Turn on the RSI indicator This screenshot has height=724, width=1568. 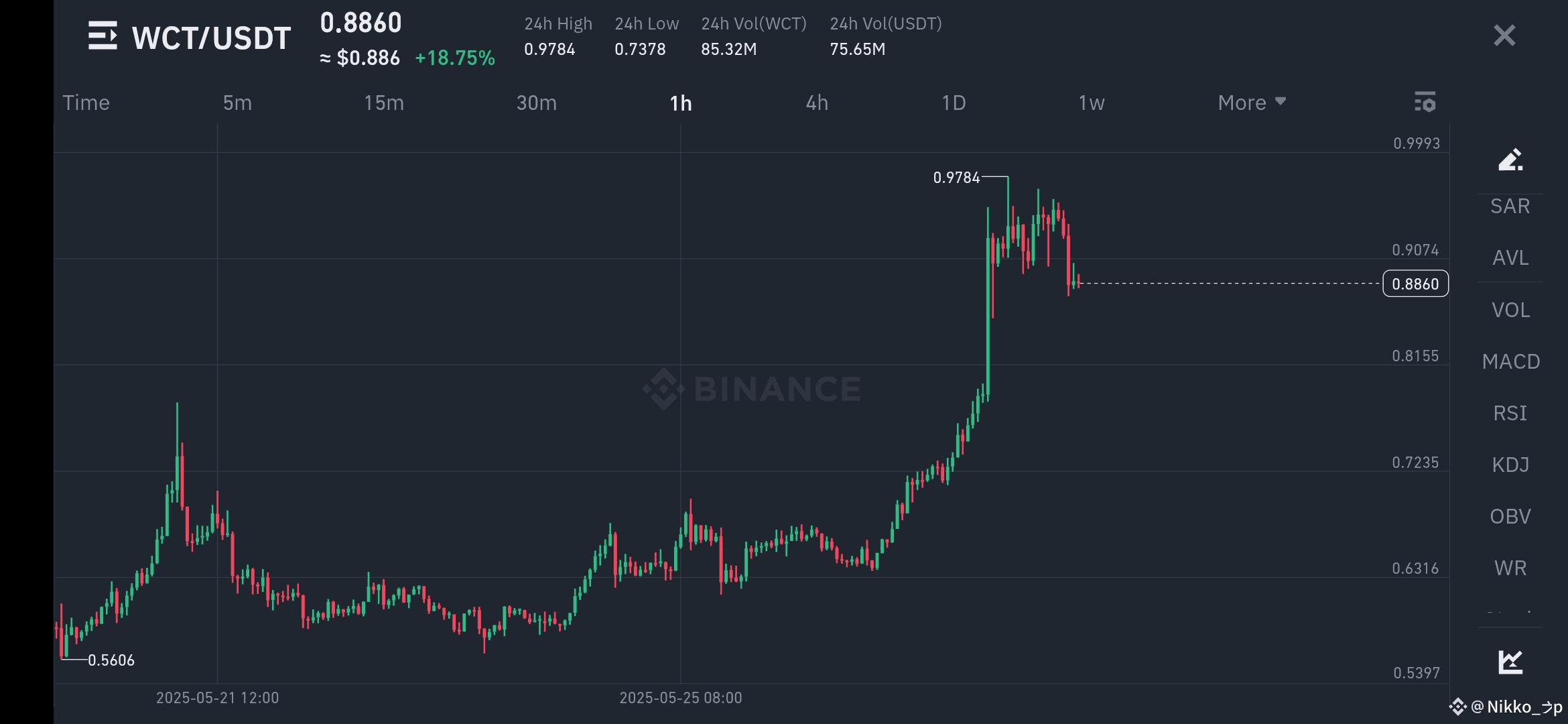click(1510, 413)
